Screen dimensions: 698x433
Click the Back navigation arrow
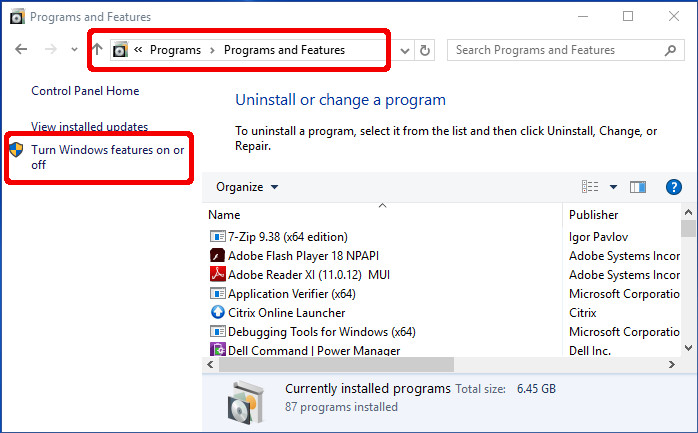(x=21, y=50)
